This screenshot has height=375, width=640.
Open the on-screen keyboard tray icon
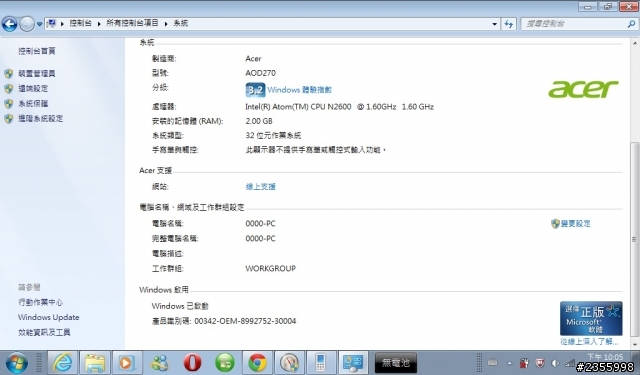(493, 363)
